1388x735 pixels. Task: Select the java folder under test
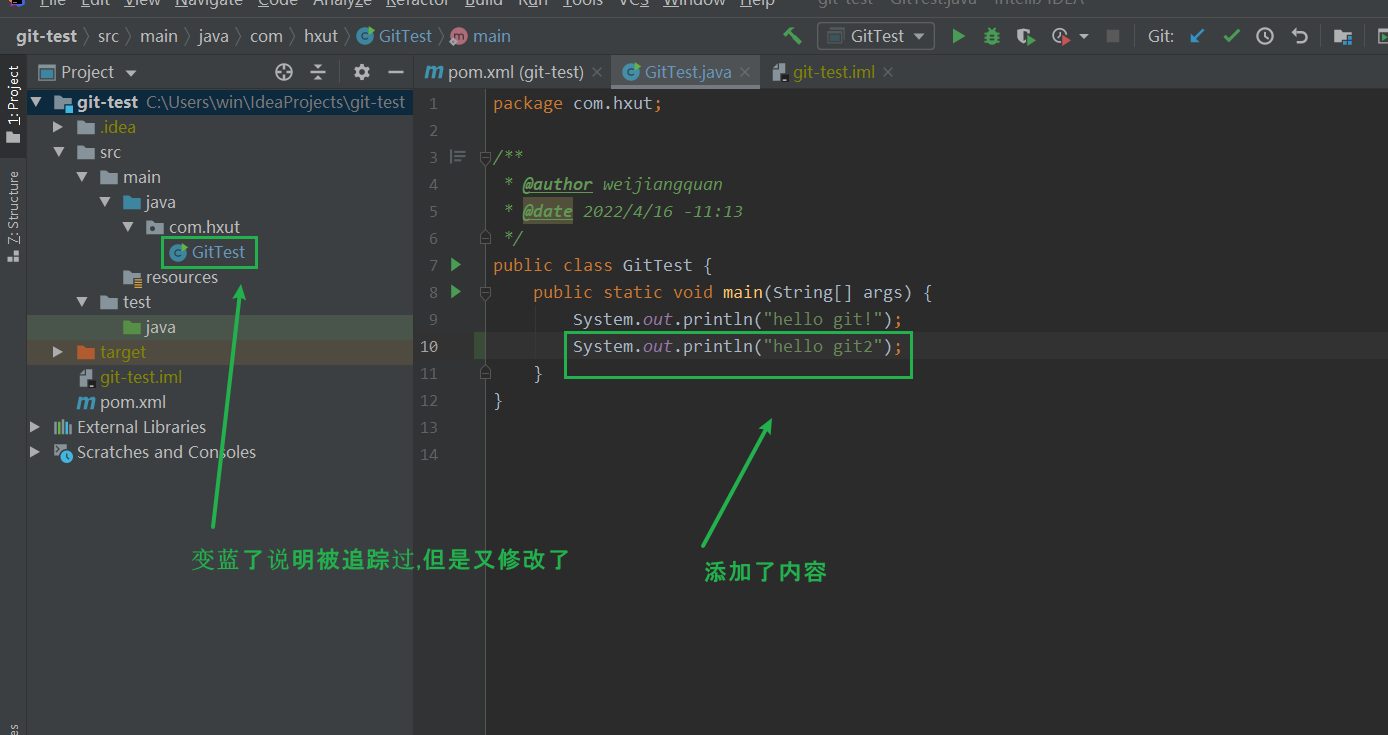click(149, 327)
